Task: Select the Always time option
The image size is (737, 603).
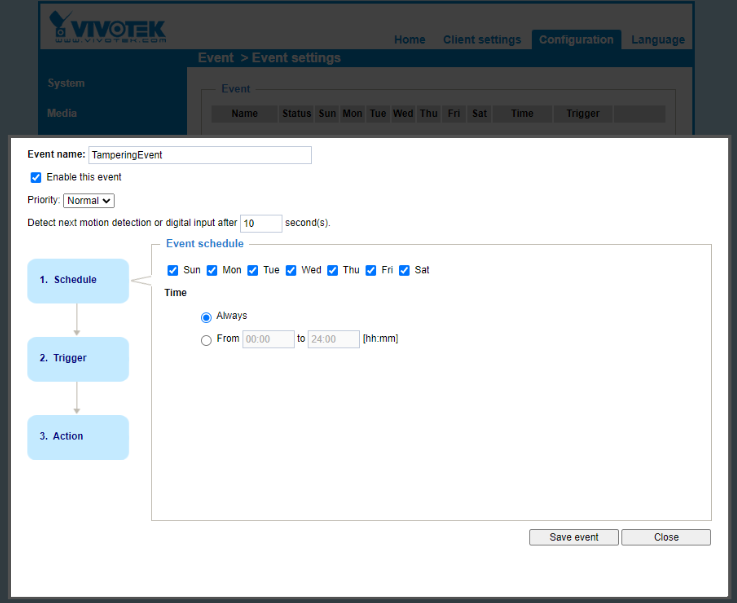Action: [207, 317]
